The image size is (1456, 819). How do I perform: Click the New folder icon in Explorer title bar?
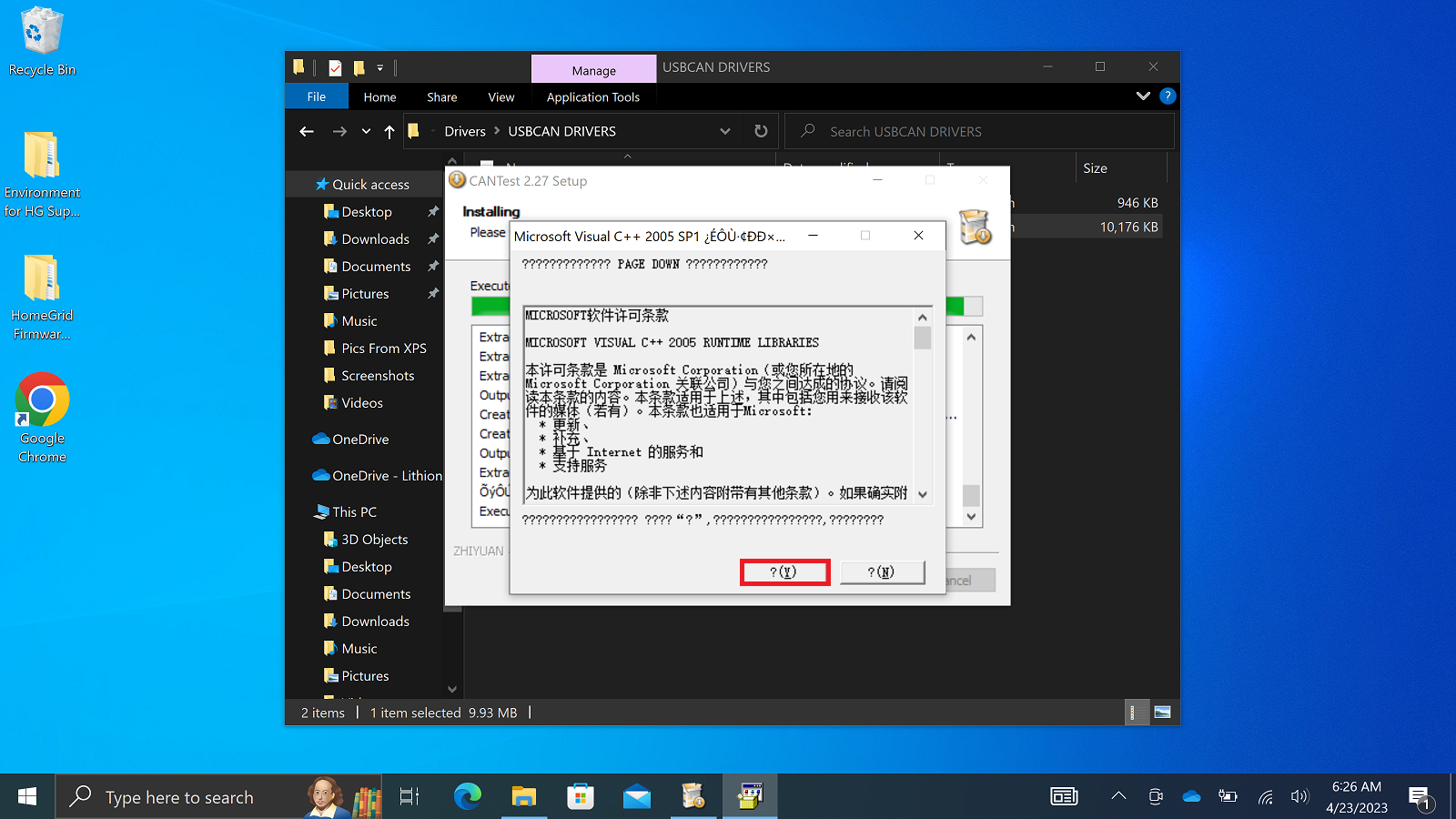click(359, 67)
